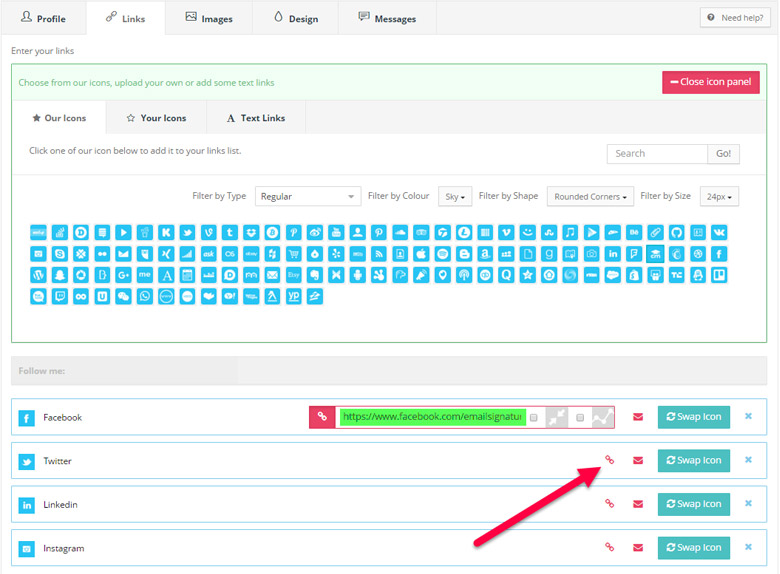Screen dimensions: 780x574
Task: Open the Text Links tab
Action: click(256, 118)
